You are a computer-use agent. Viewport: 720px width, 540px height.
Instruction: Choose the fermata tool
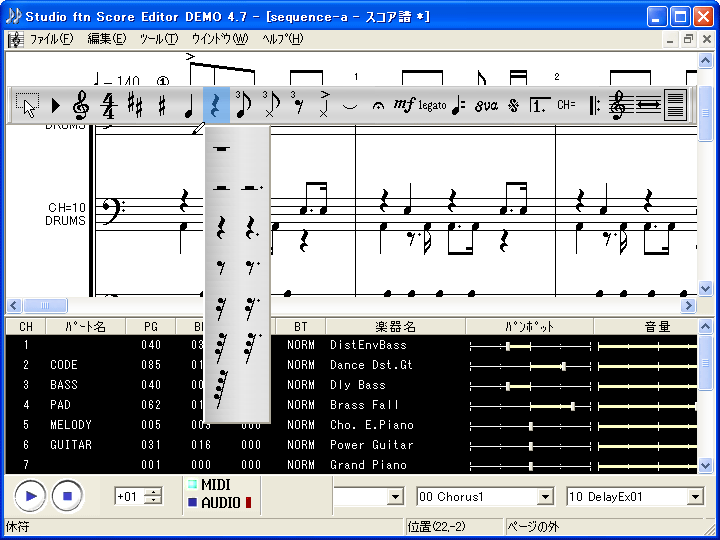377,106
